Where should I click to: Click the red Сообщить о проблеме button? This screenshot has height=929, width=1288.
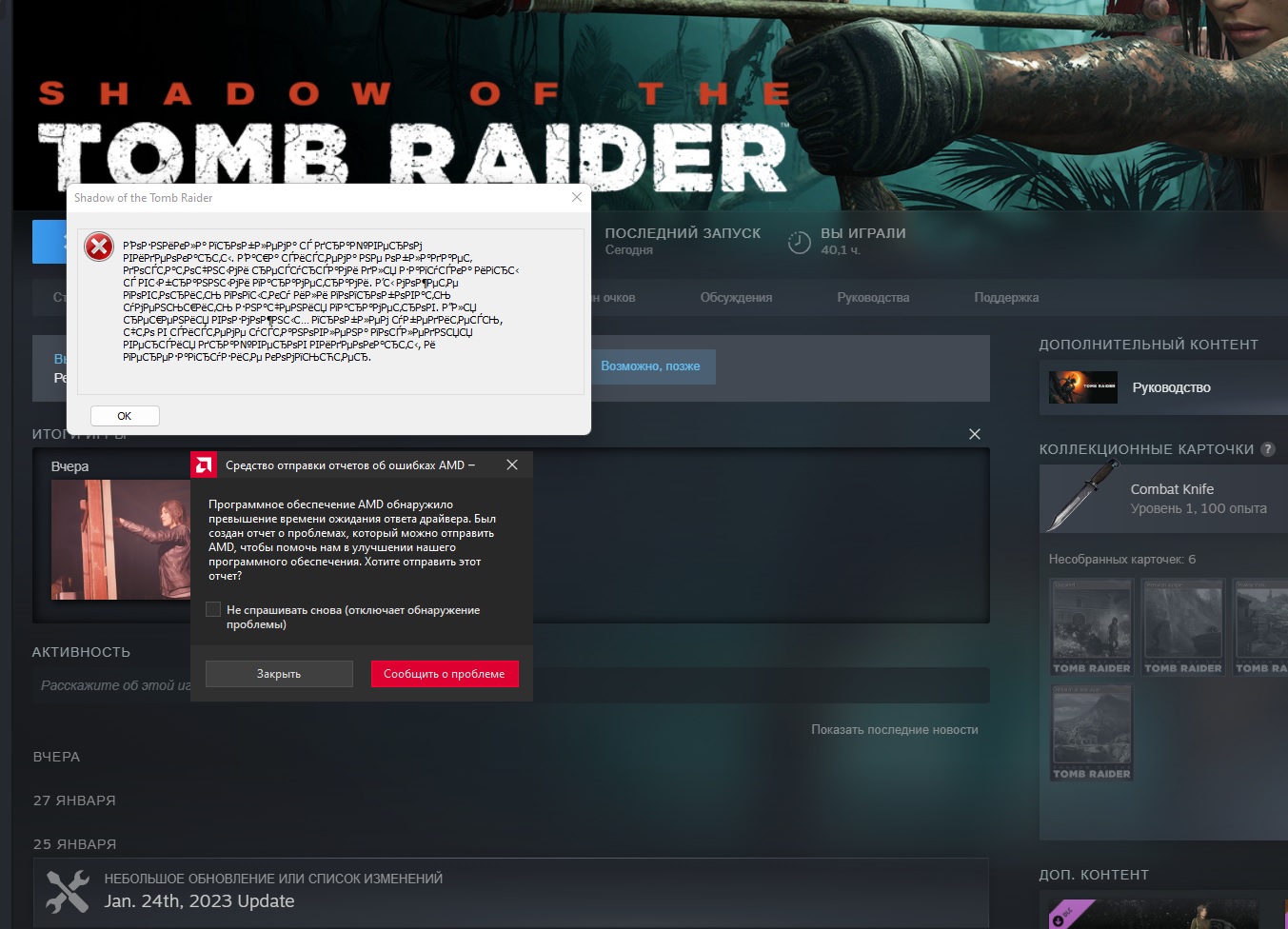445,674
